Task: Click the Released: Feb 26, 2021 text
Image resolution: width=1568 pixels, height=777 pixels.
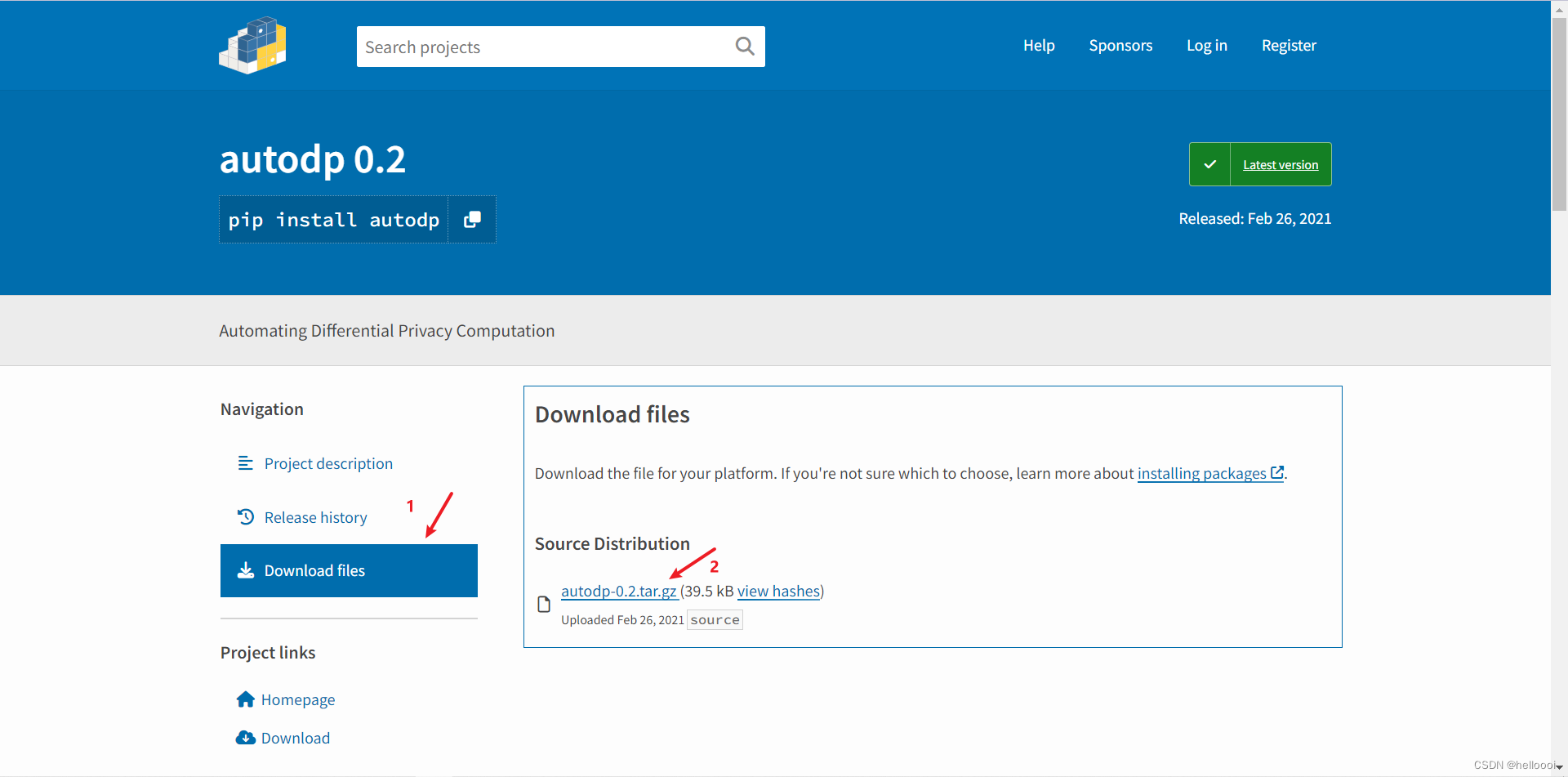Action: 1254,218
